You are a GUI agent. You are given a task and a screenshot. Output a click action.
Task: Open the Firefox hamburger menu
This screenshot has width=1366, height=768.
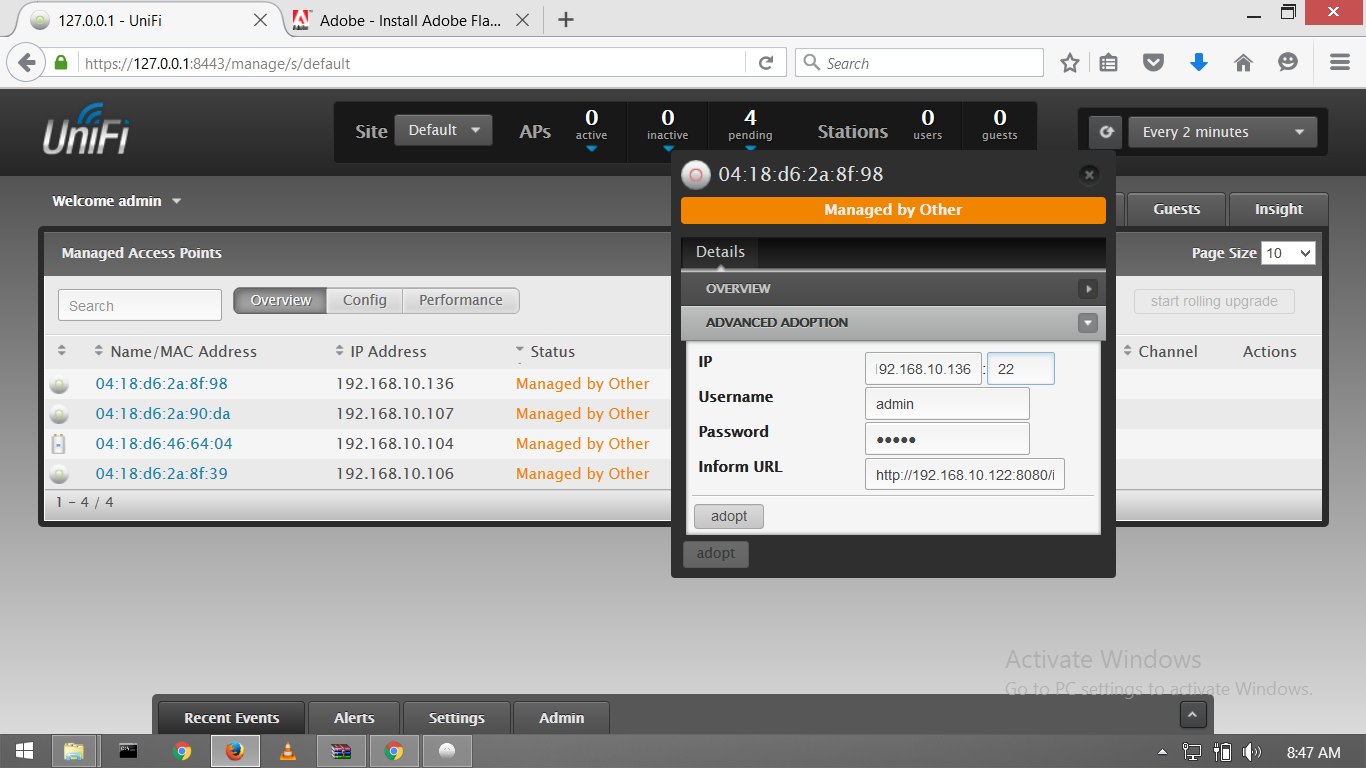(x=1340, y=63)
